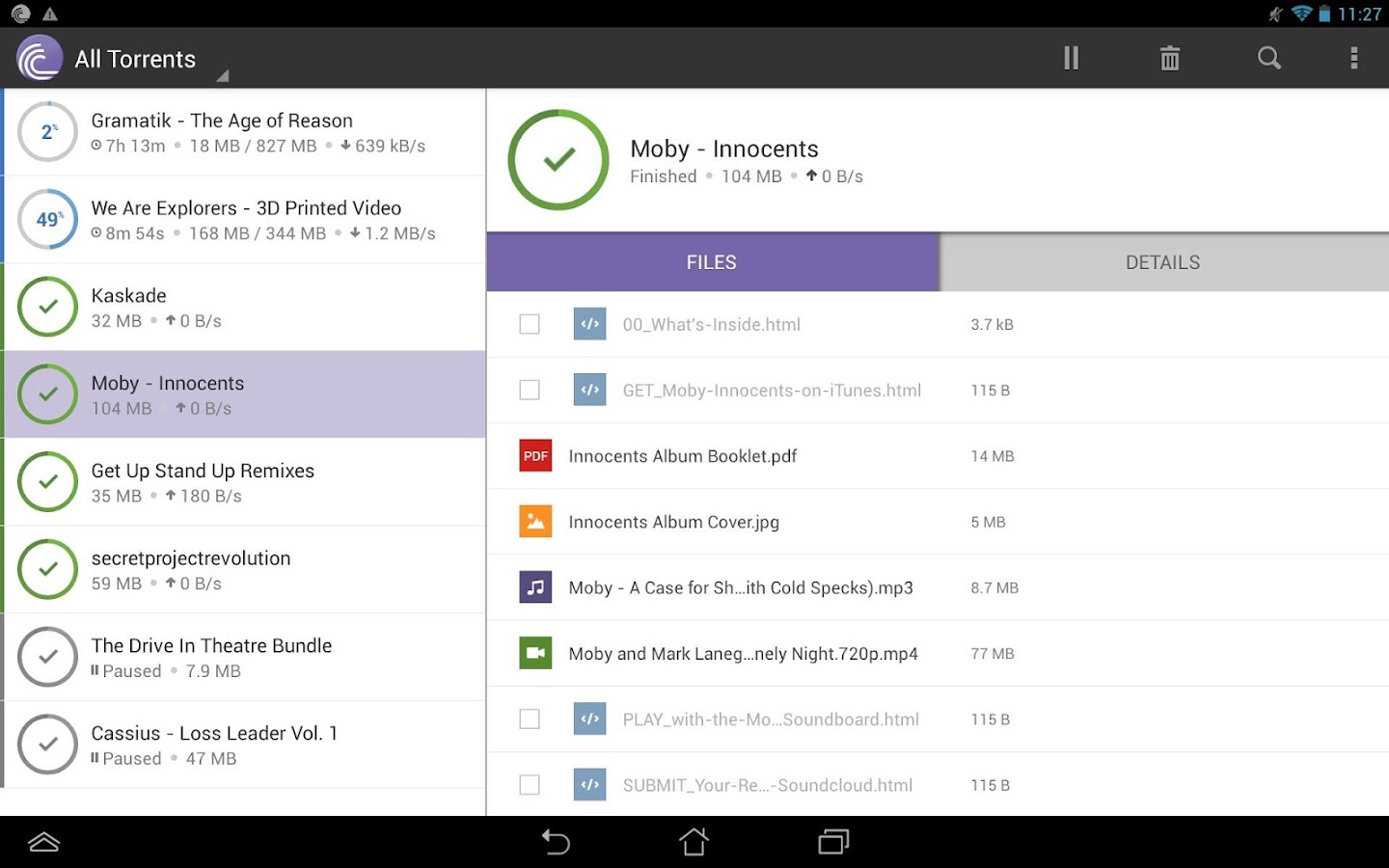This screenshot has width=1389, height=868.
Task: Click the HTML icon of SUBMIT_Your-Re...-Soundcloud.html
Action: point(590,785)
